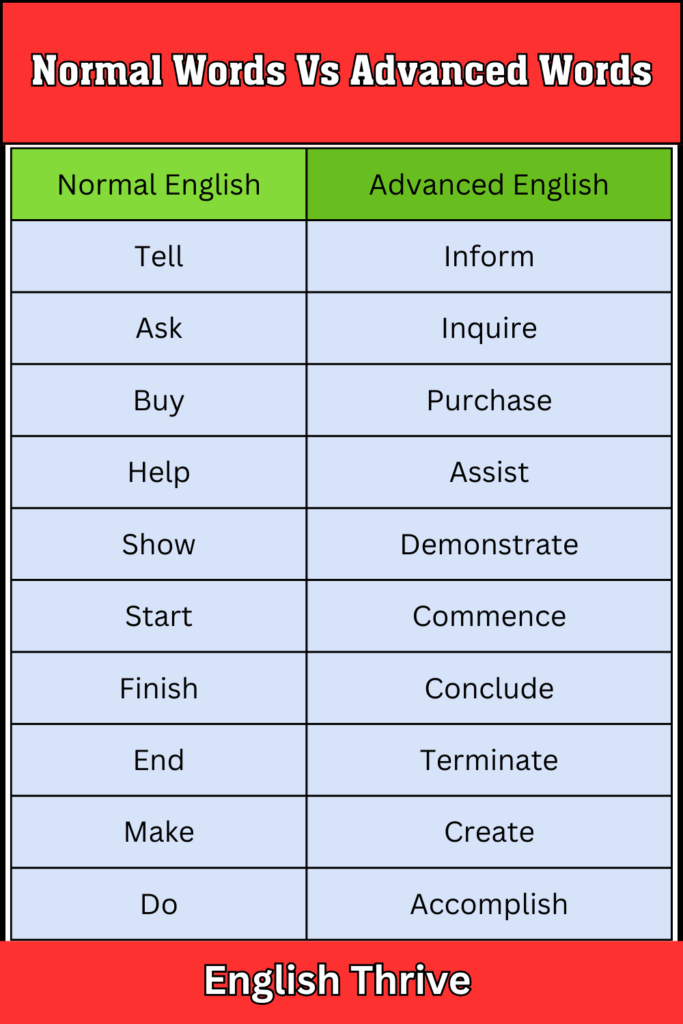Select the 'Start' cell
The image size is (683, 1024).
click(x=159, y=617)
